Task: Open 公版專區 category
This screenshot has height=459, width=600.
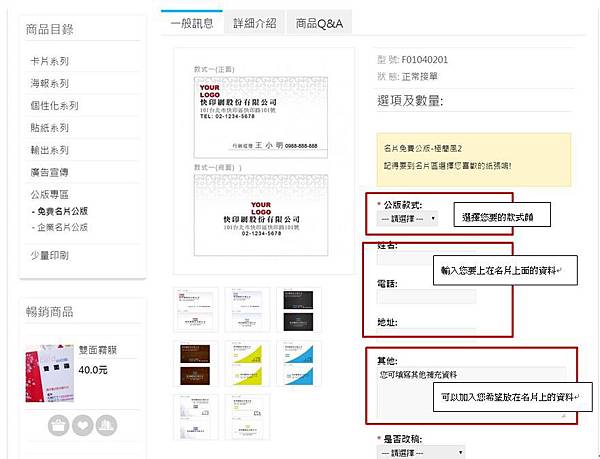Action: tap(50, 194)
